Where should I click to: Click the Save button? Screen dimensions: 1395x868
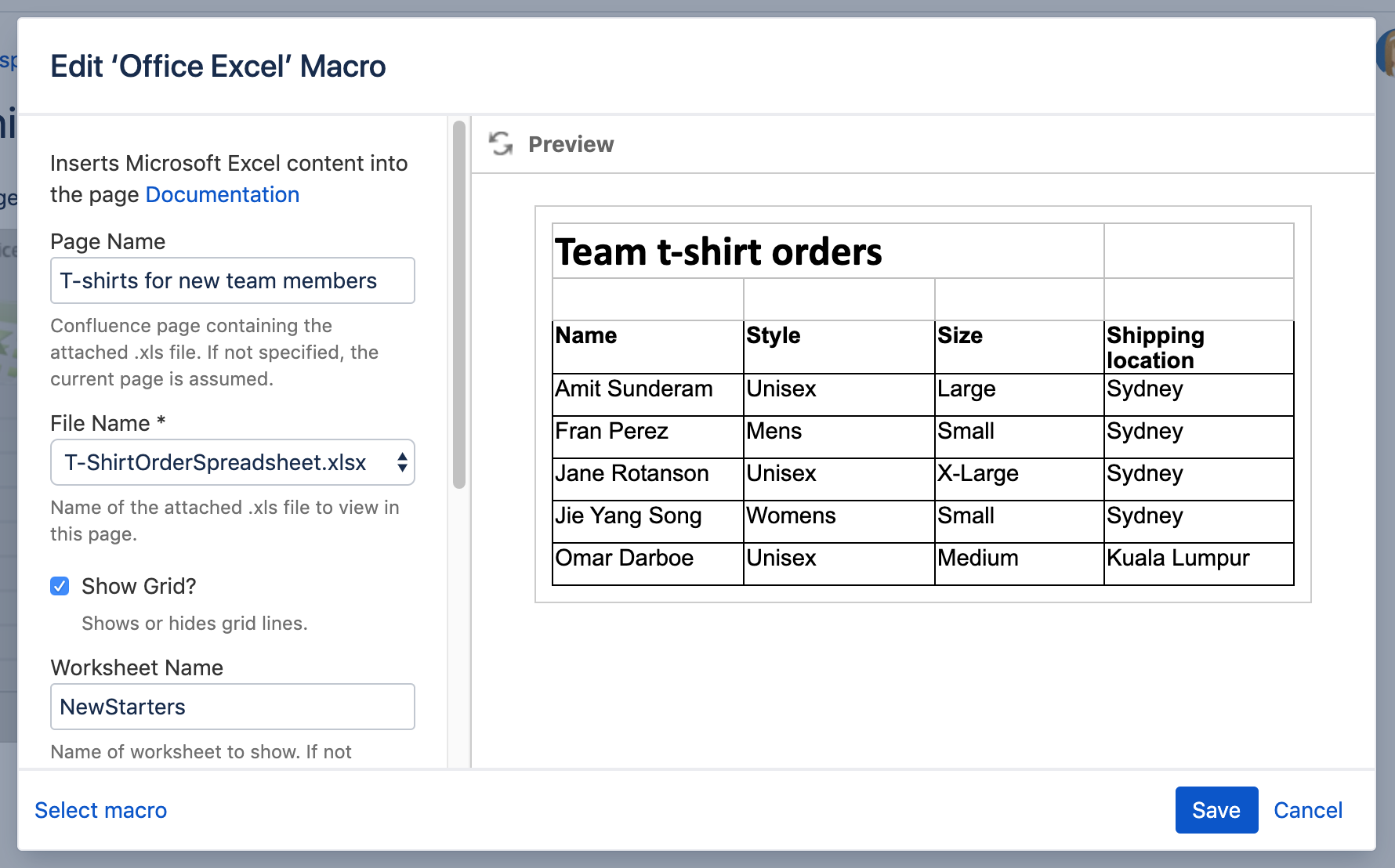point(1216,810)
